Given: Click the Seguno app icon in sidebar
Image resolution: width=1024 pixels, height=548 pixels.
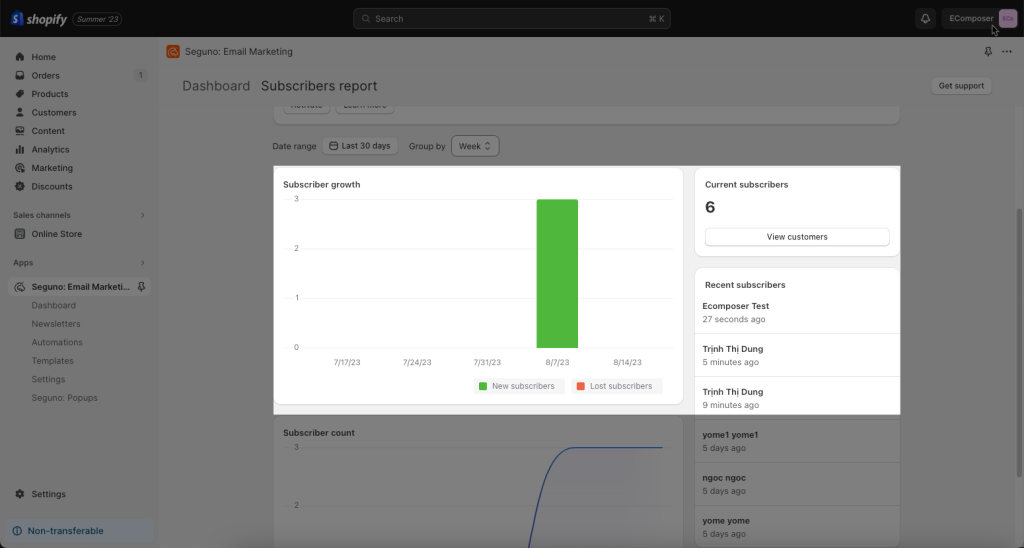Looking at the screenshot, I should [20, 287].
